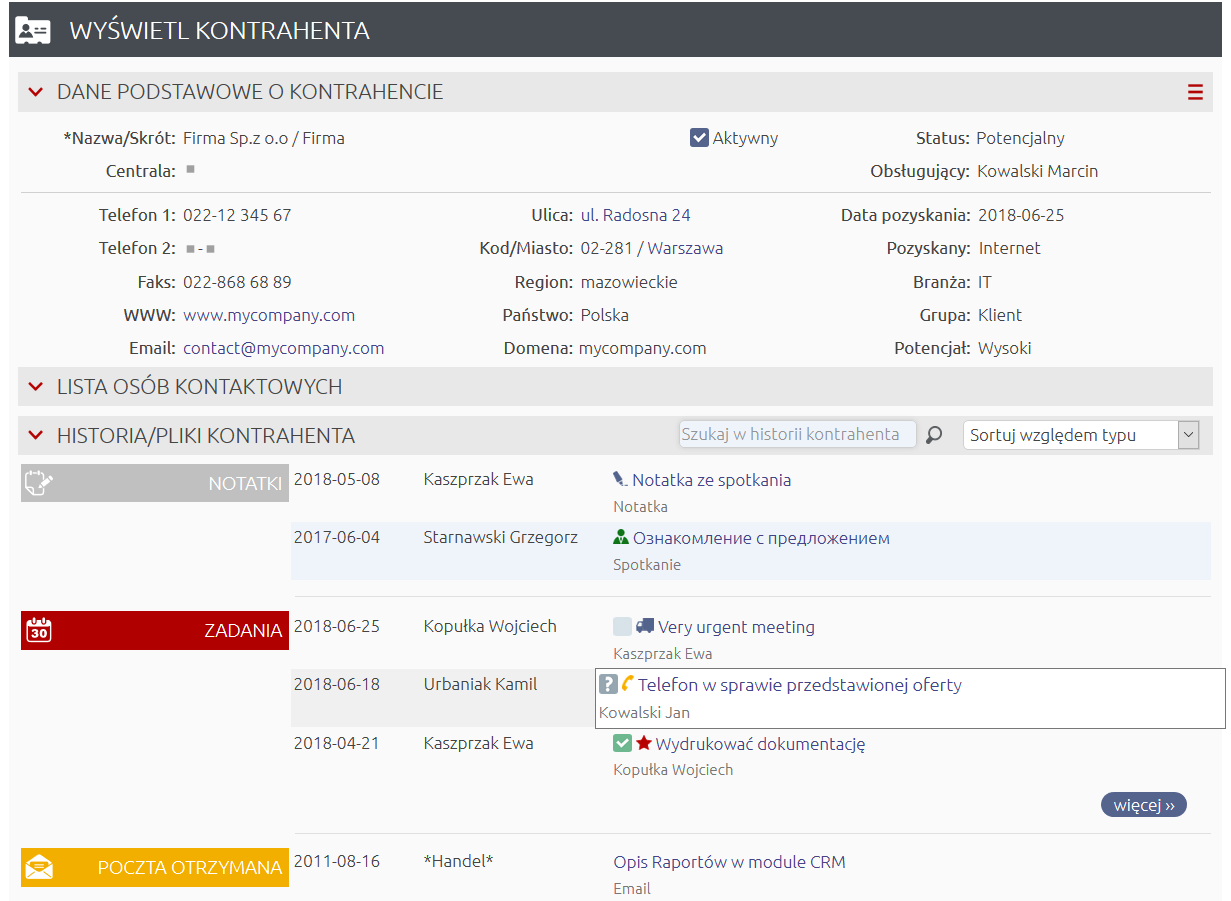The height and width of the screenshot is (901, 1231).
Task: Click the Domena value mycompany.com
Action: click(643, 348)
